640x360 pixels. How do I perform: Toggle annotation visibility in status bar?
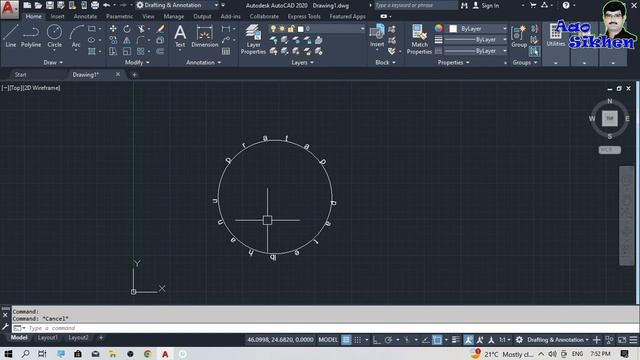468,340
